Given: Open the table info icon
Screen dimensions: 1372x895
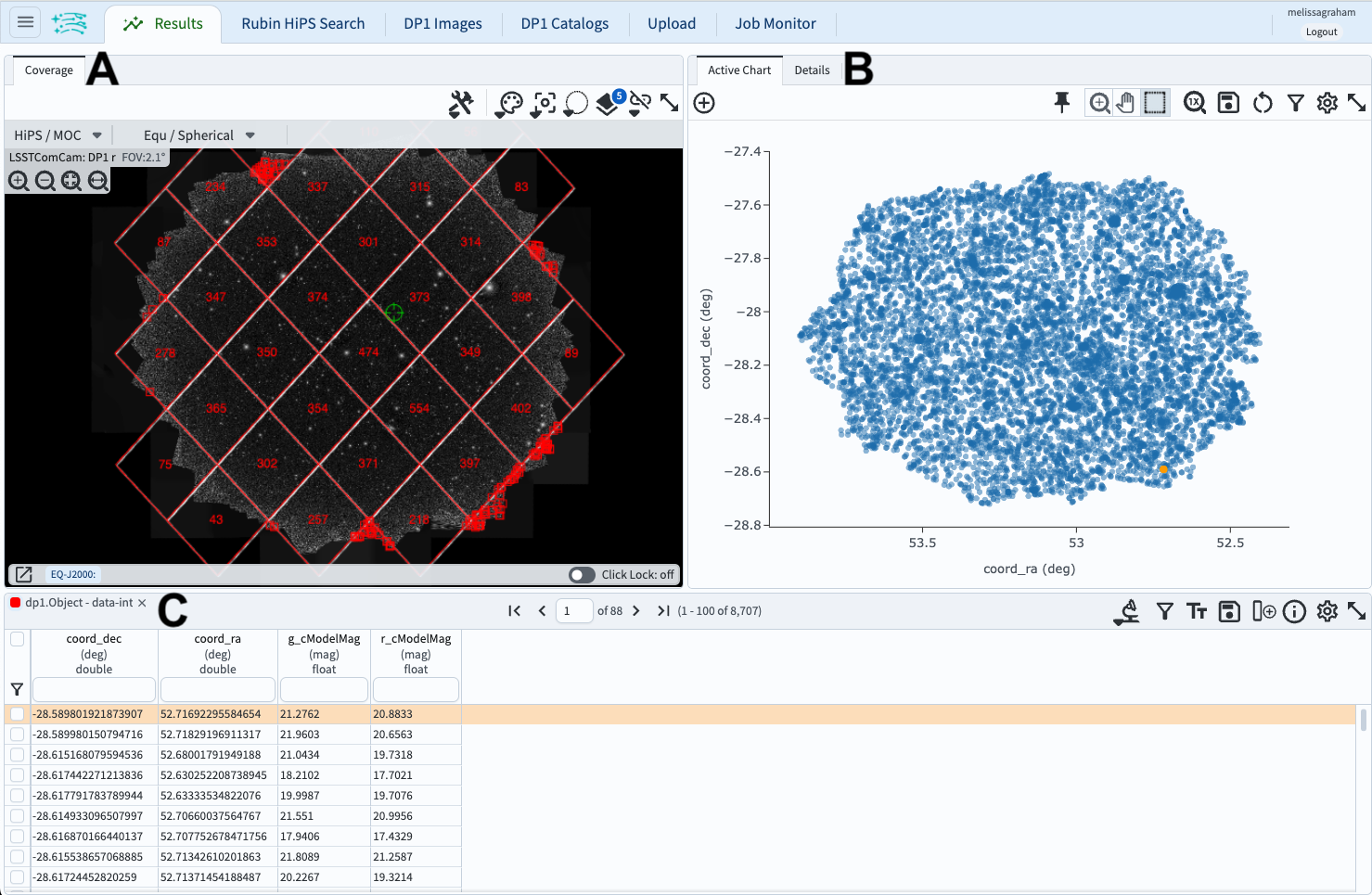Looking at the screenshot, I should pyautogui.click(x=1295, y=610).
